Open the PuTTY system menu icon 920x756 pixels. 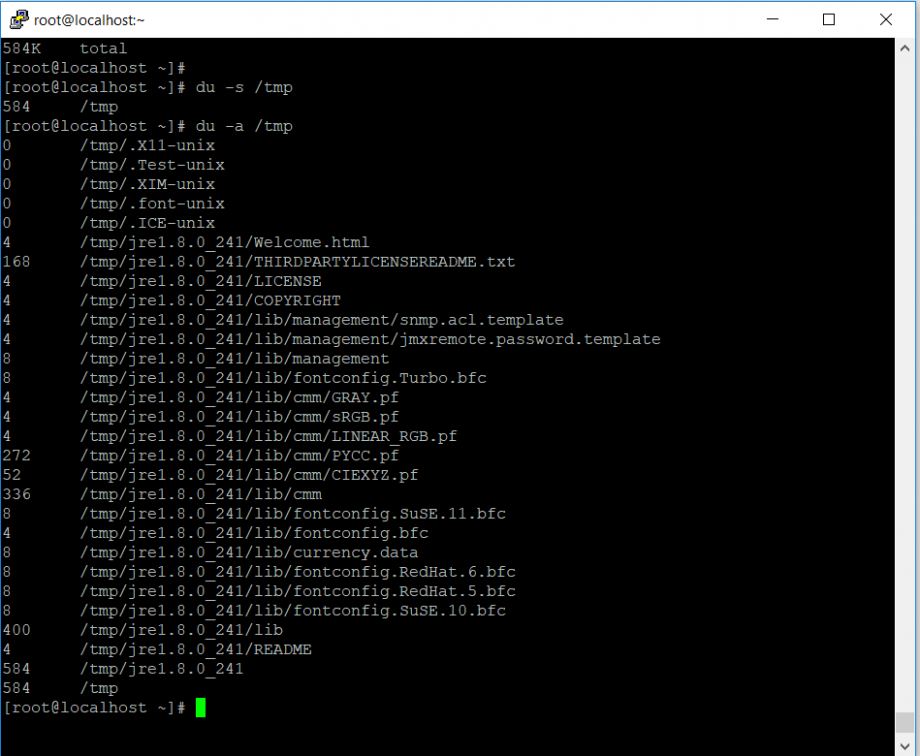pyautogui.click(x=18, y=19)
